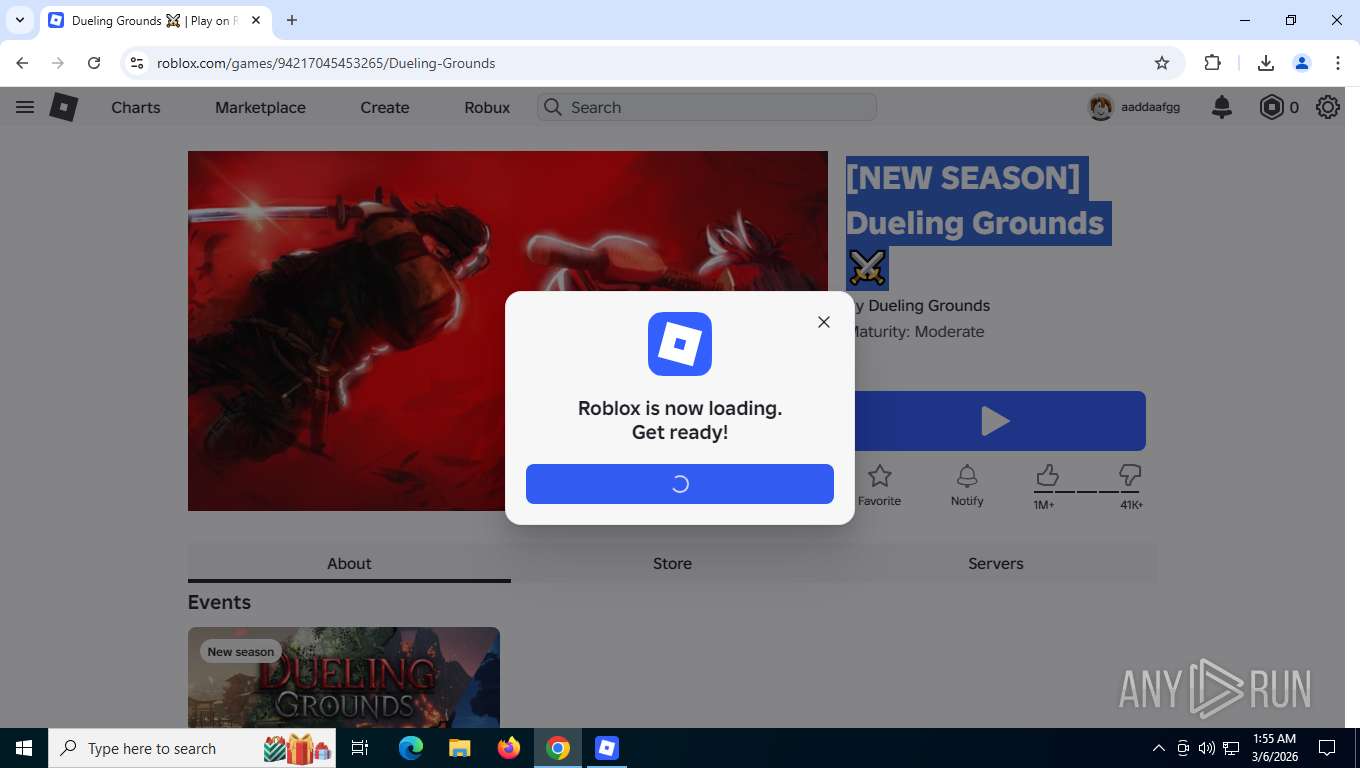Select the Dueling Grounds browser tab

tap(155, 20)
